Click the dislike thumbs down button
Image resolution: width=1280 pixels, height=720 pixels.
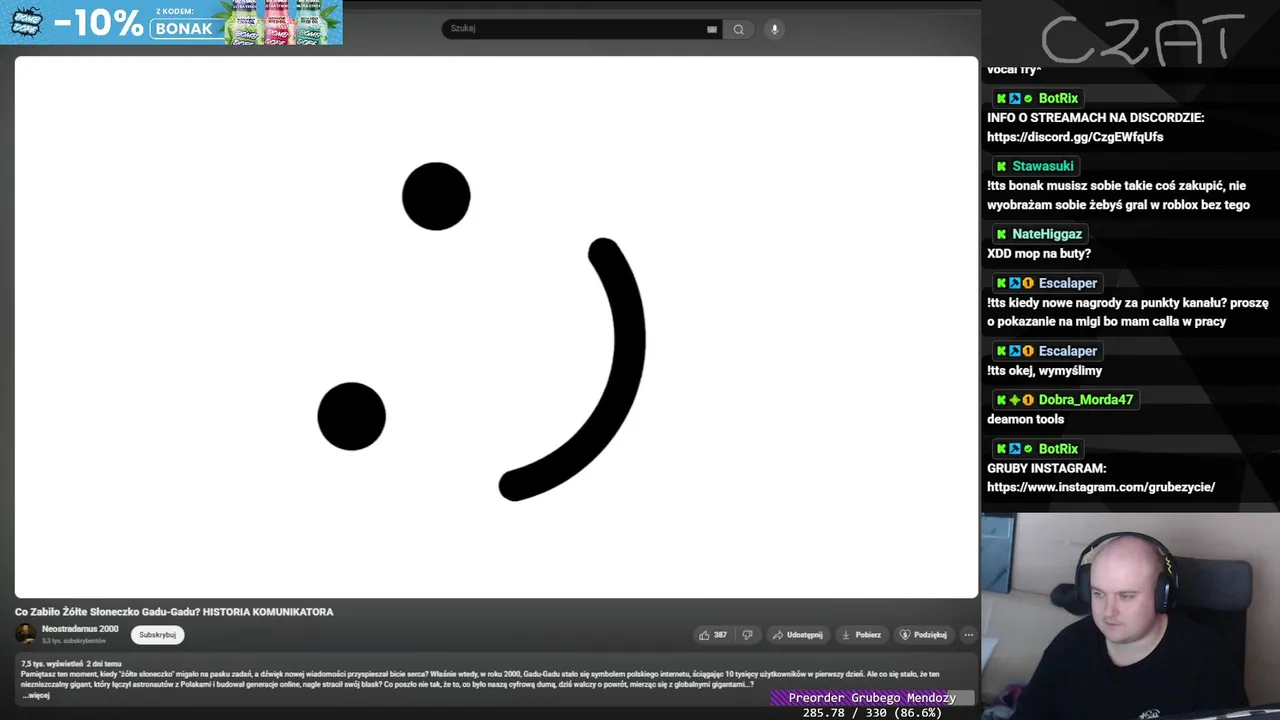(747, 635)
